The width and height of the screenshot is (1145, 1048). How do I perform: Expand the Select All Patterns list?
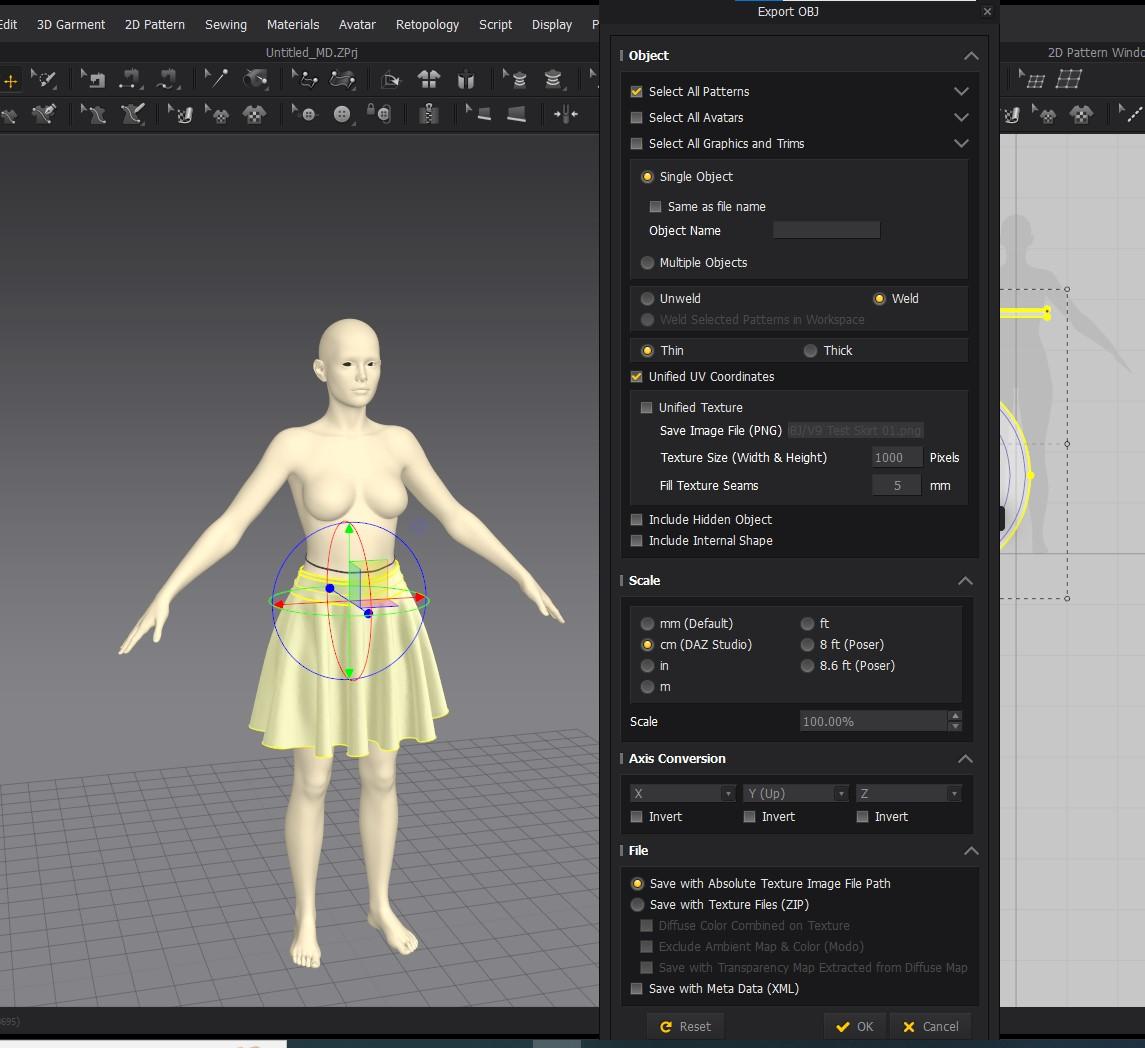[961, 91]
